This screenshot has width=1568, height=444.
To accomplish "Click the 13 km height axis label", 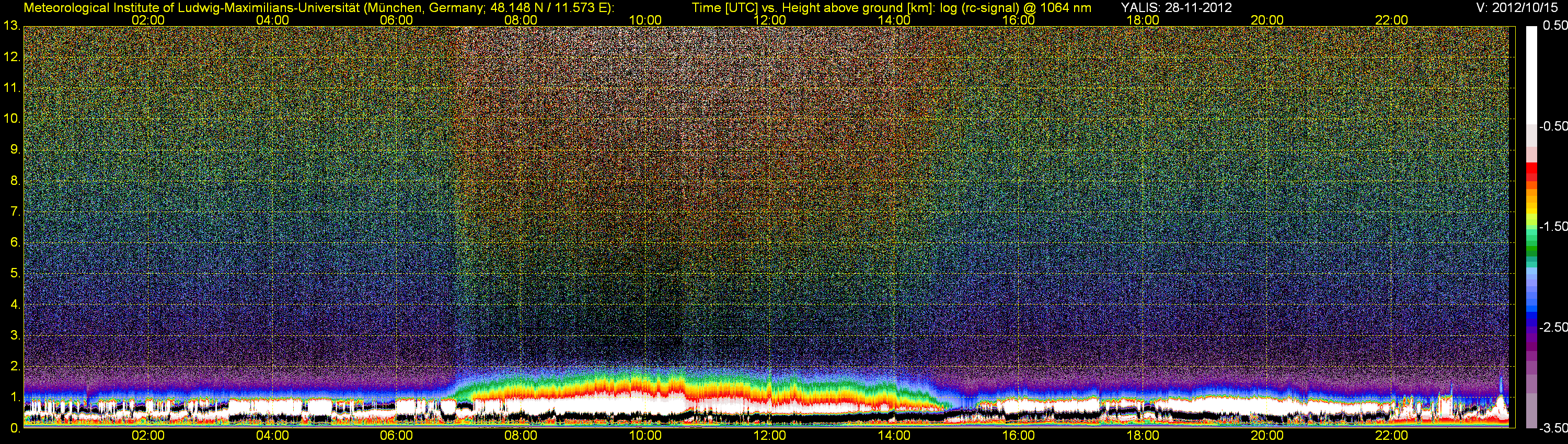I will [x=12, y=26].
